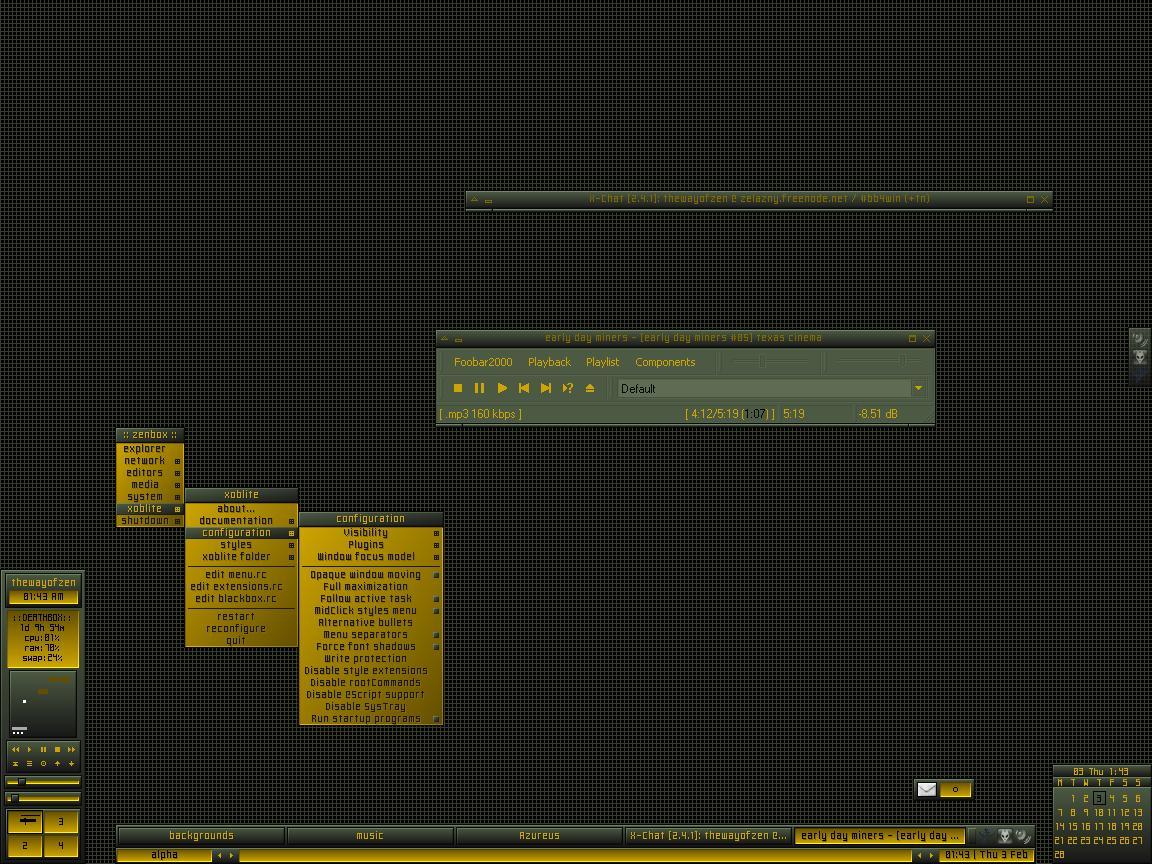Viewport: 1152px width, 864px height.
Task: Open the Components menu in Foobar2000
Action: (x=665, y=362)
